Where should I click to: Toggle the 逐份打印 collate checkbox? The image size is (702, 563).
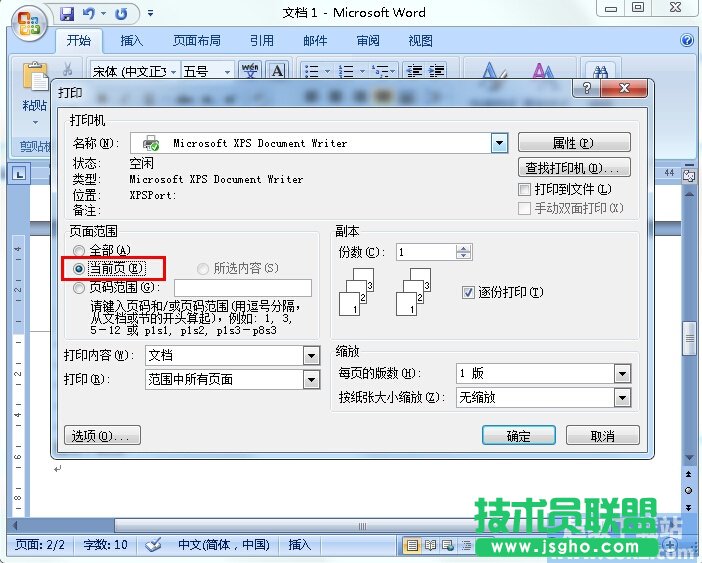(468, 292)
